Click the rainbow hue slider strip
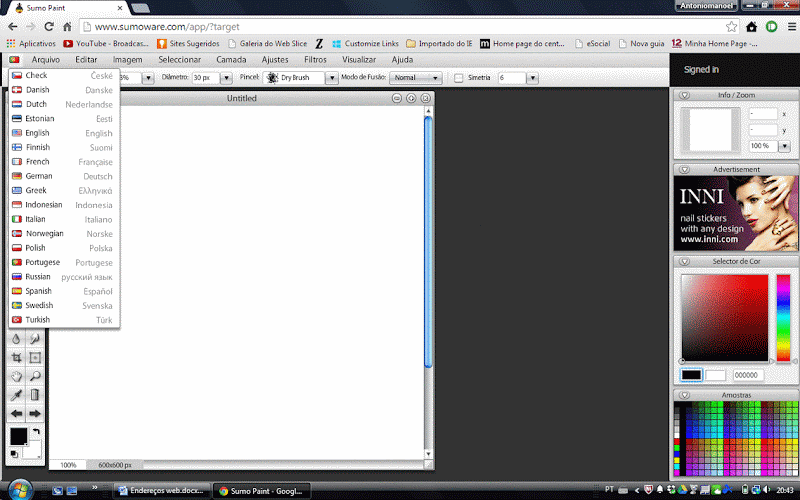The image size is (800, 500). (783, 318)
